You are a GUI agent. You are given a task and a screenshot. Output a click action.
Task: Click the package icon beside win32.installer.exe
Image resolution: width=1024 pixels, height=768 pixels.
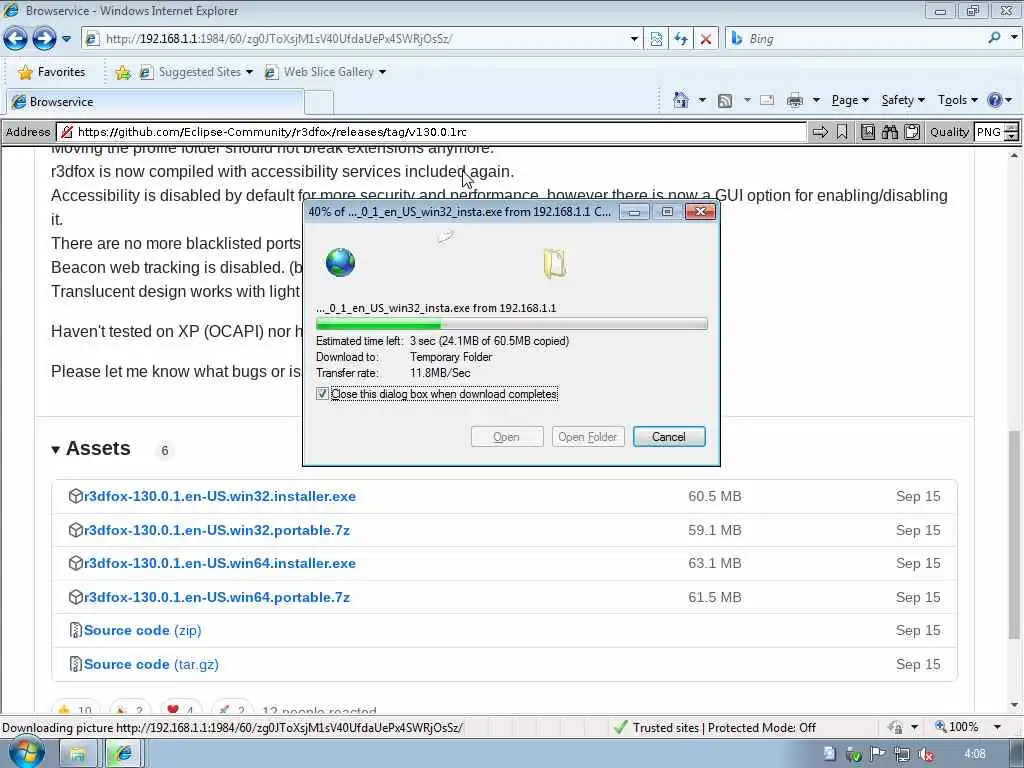75,496
